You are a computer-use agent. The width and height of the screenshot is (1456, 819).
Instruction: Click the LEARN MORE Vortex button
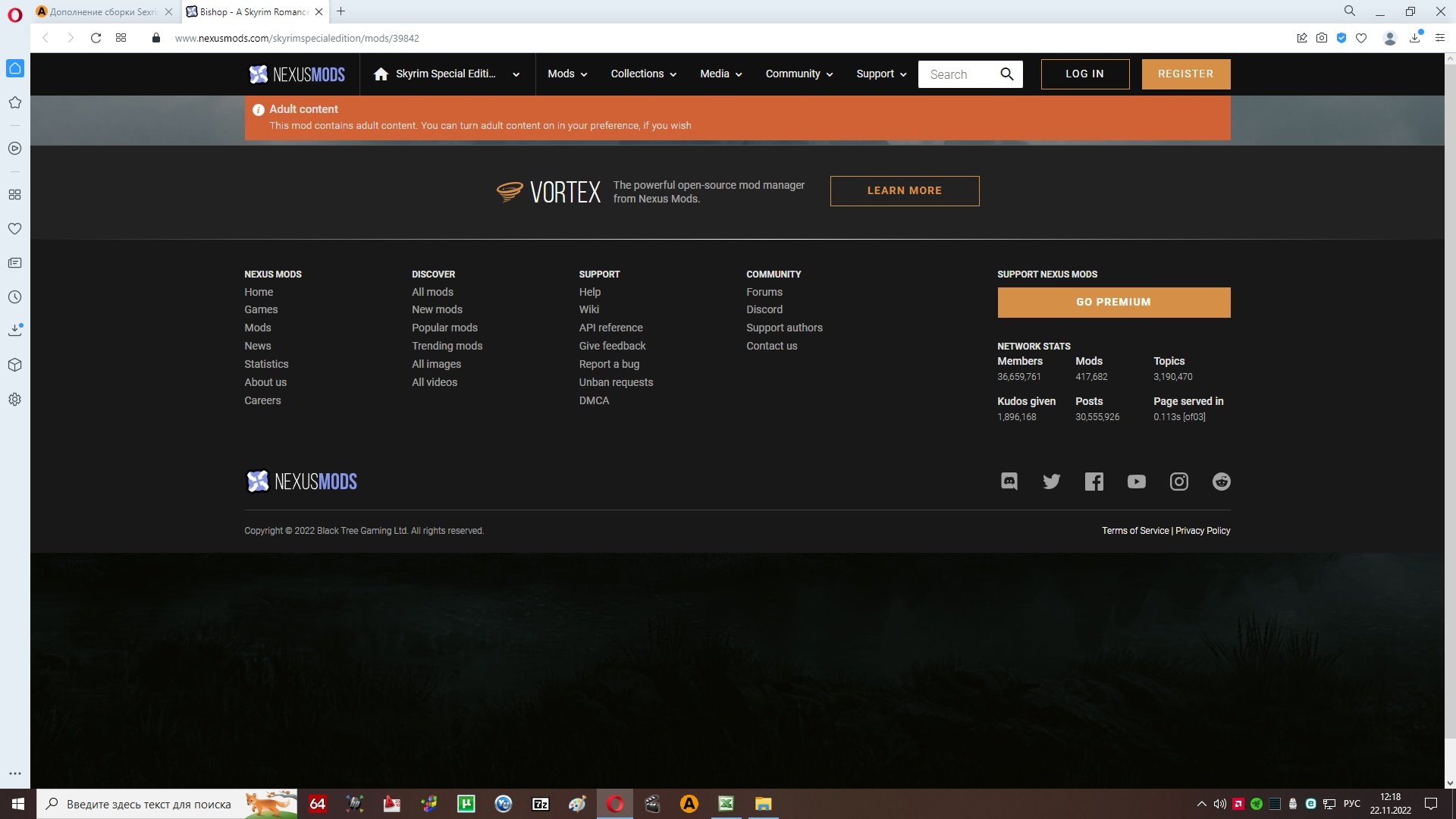coord(904,190)
